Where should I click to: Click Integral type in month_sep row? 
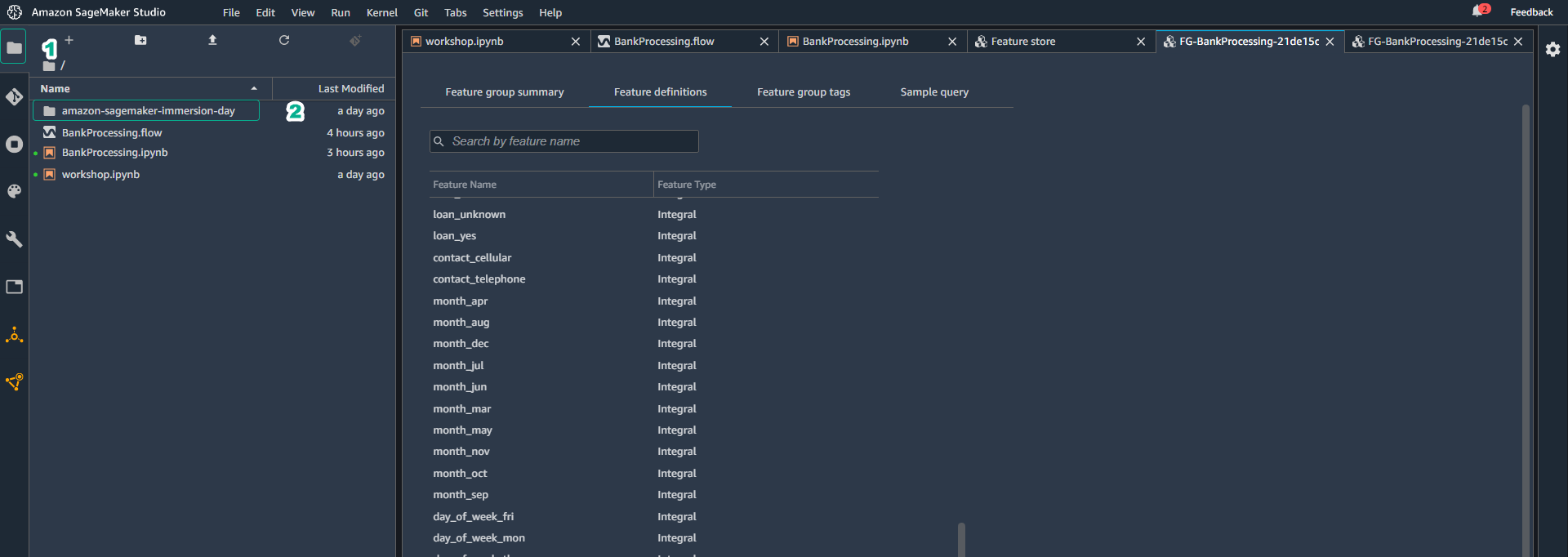pos(677,495)
